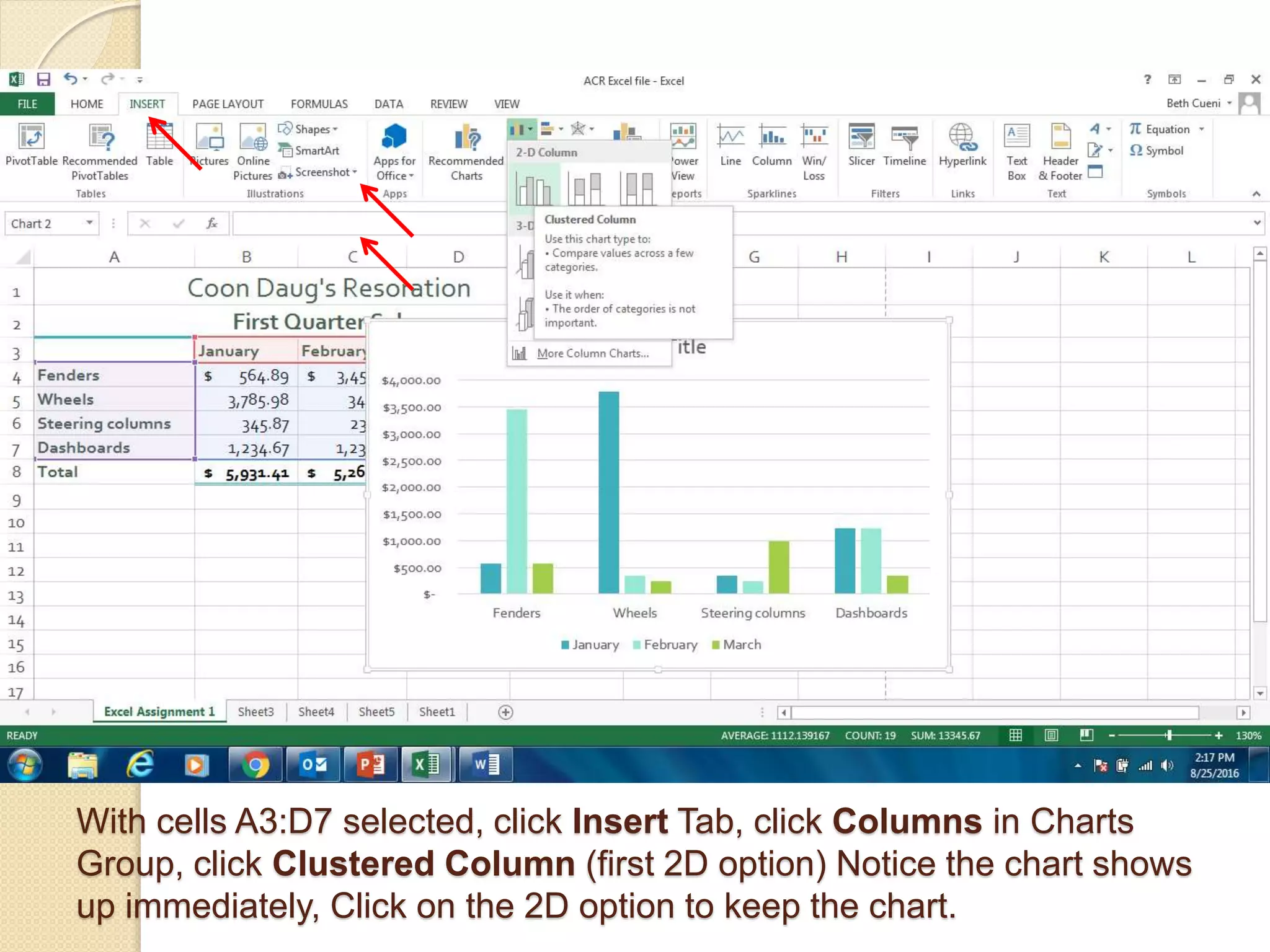Open the Insert Bar Chart dropdown
This screenshot has width=1270, height=952.
[x=552, y=130]
